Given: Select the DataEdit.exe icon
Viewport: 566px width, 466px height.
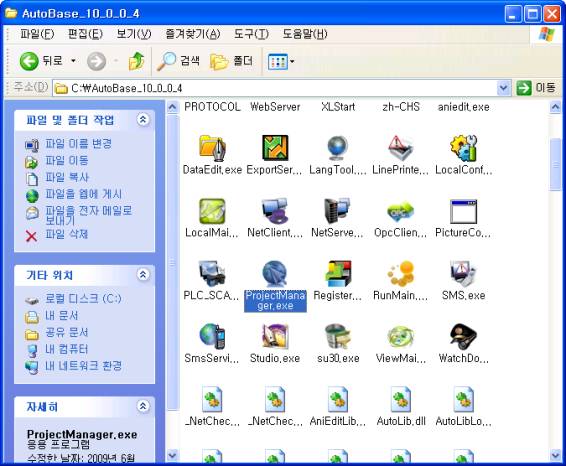Looking at the screenshot, I should pos(212,148).
